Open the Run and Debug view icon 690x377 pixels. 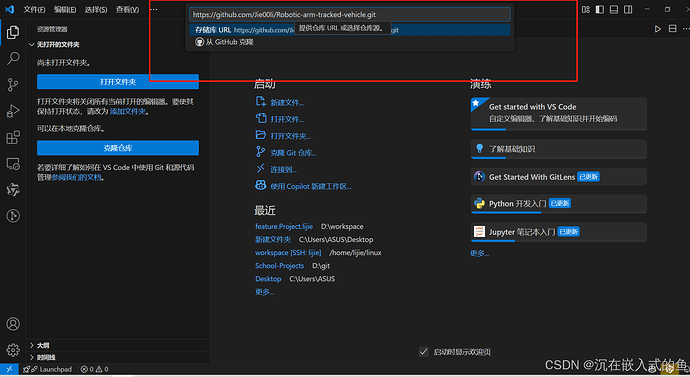(13, 111)
